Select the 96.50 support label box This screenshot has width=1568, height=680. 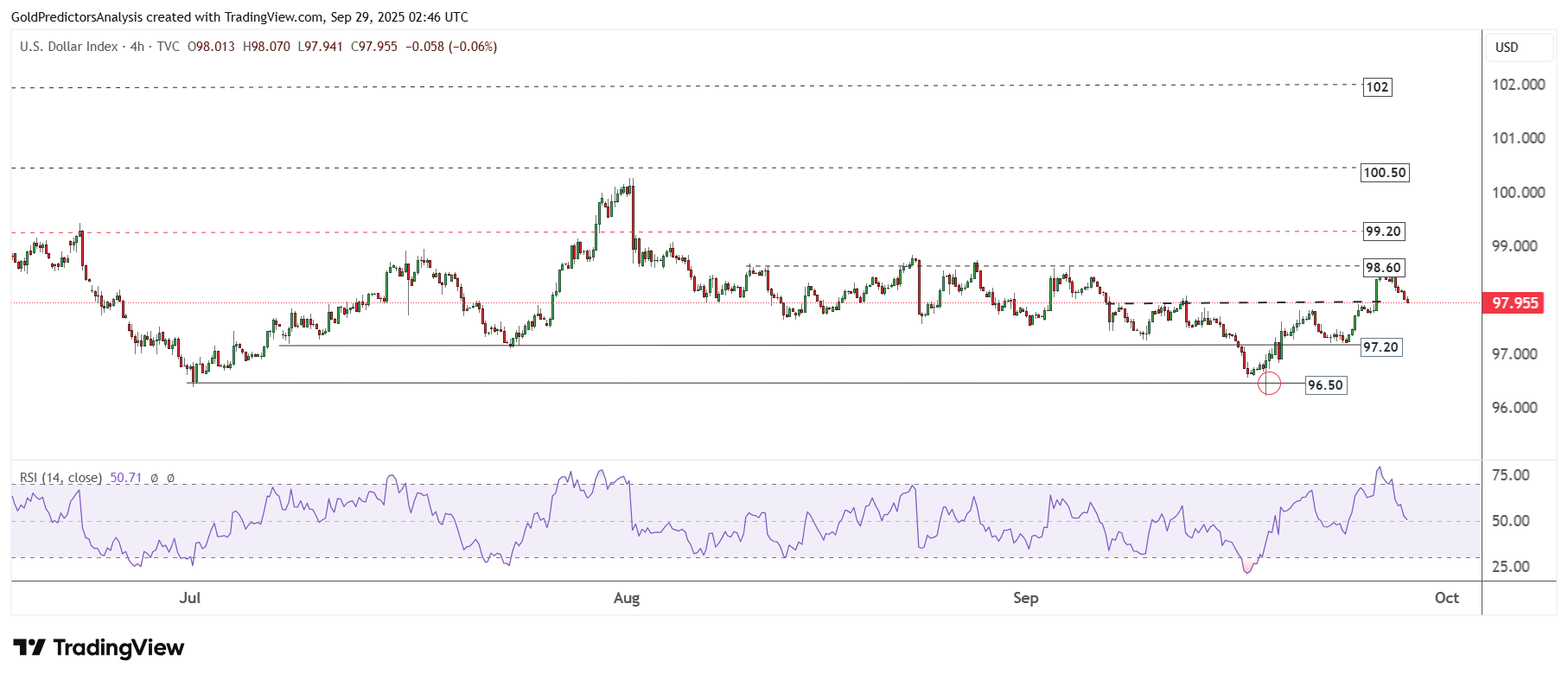[1325, 385]
